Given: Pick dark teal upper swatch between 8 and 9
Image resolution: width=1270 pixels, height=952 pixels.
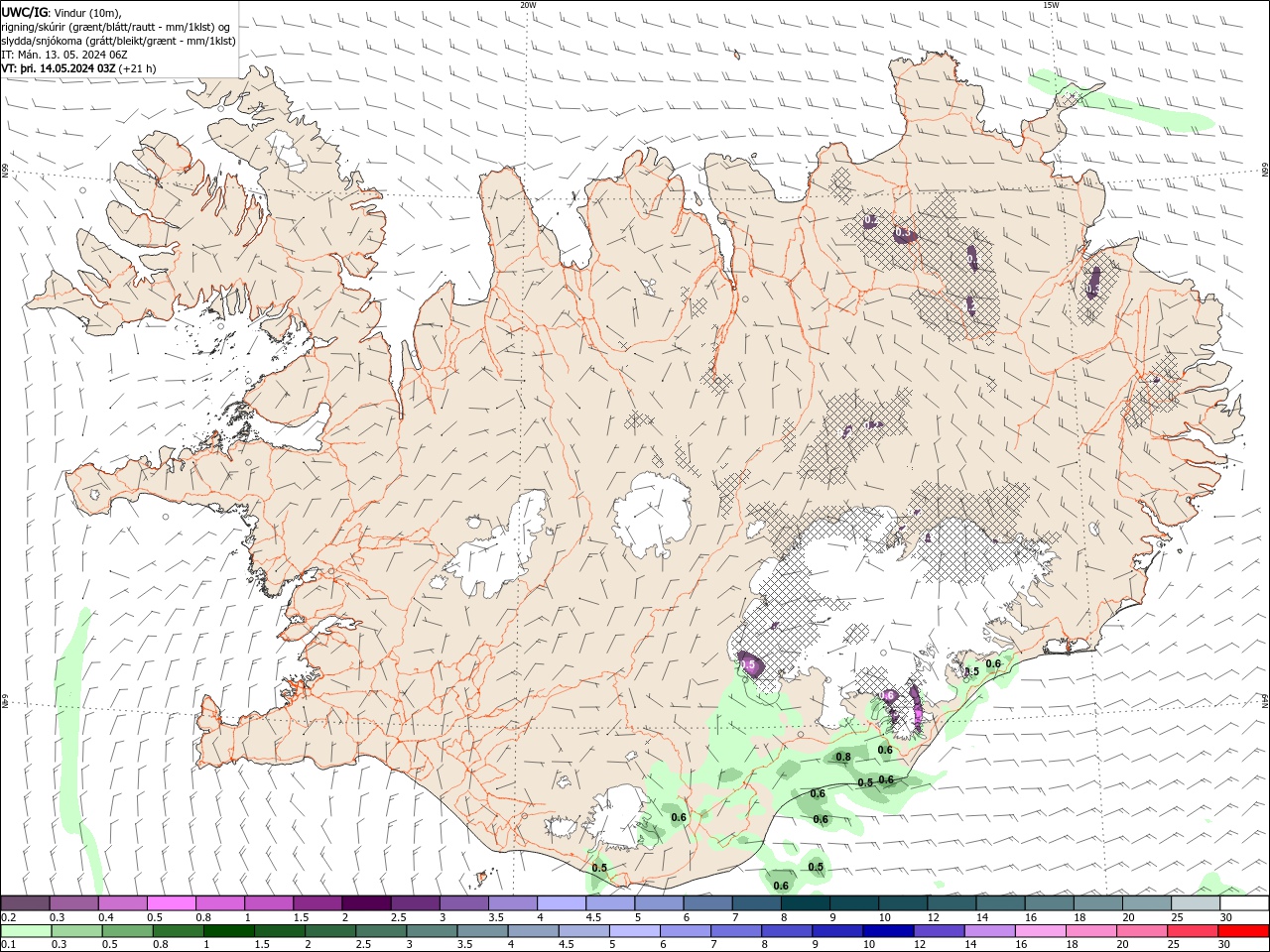Looking at the screenshot, I should point(806,903).
